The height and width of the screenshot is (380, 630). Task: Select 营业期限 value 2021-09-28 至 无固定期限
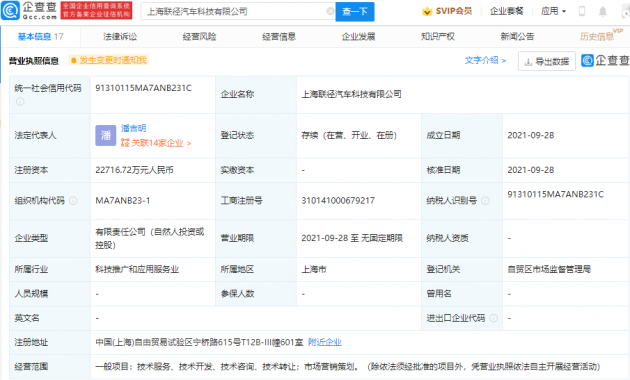[x=352, y=238]
